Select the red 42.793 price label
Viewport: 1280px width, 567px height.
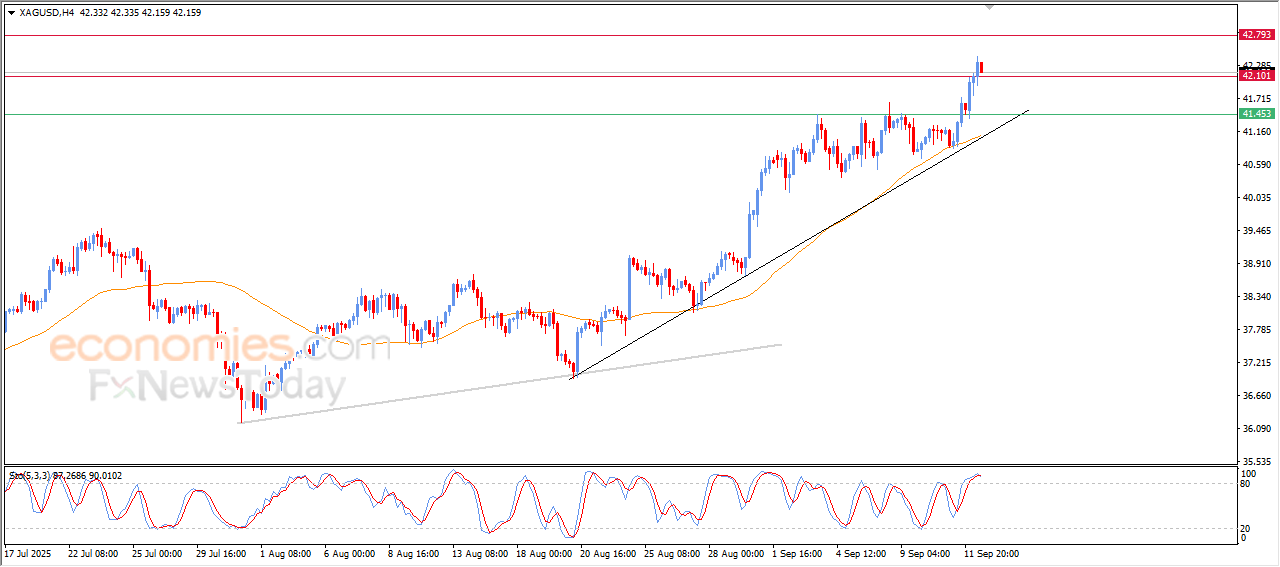point(1256,35)
